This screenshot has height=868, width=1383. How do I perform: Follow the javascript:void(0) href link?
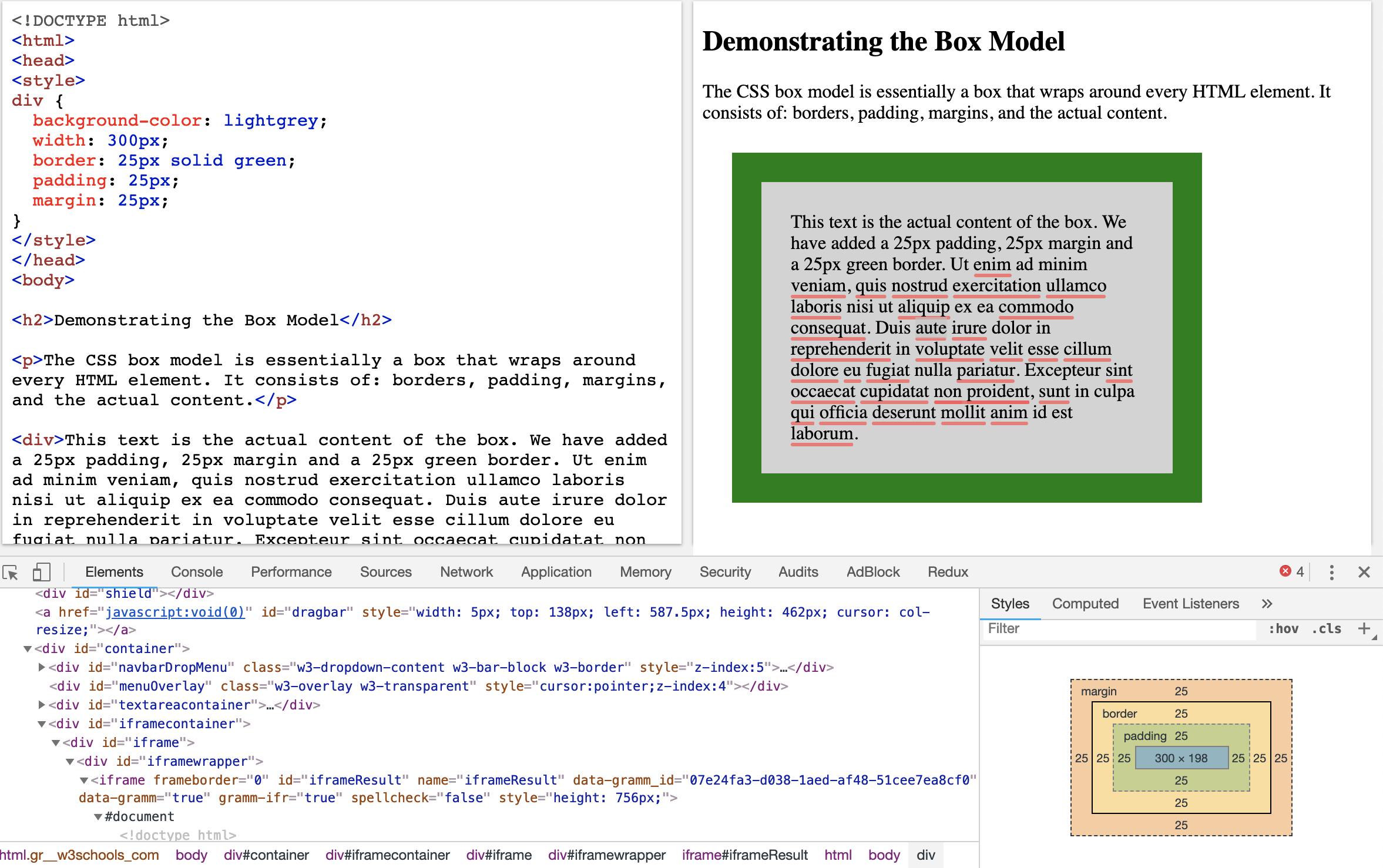click(175, 612)
